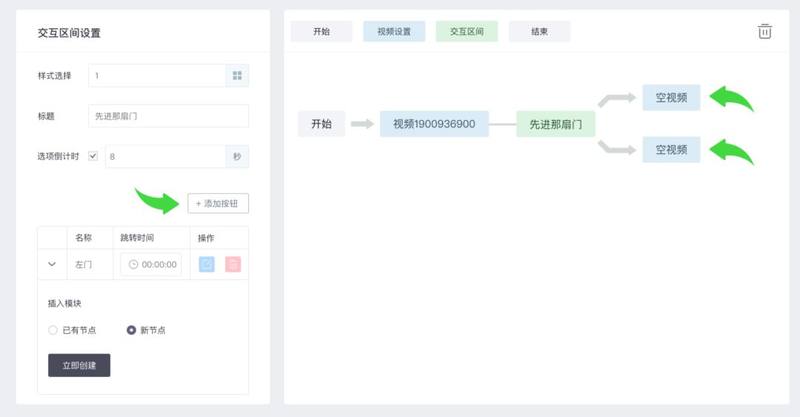Click the blue edit icon for 左门
The width and height of the screenshot is (800, 417).
click(x=207, y=265)
